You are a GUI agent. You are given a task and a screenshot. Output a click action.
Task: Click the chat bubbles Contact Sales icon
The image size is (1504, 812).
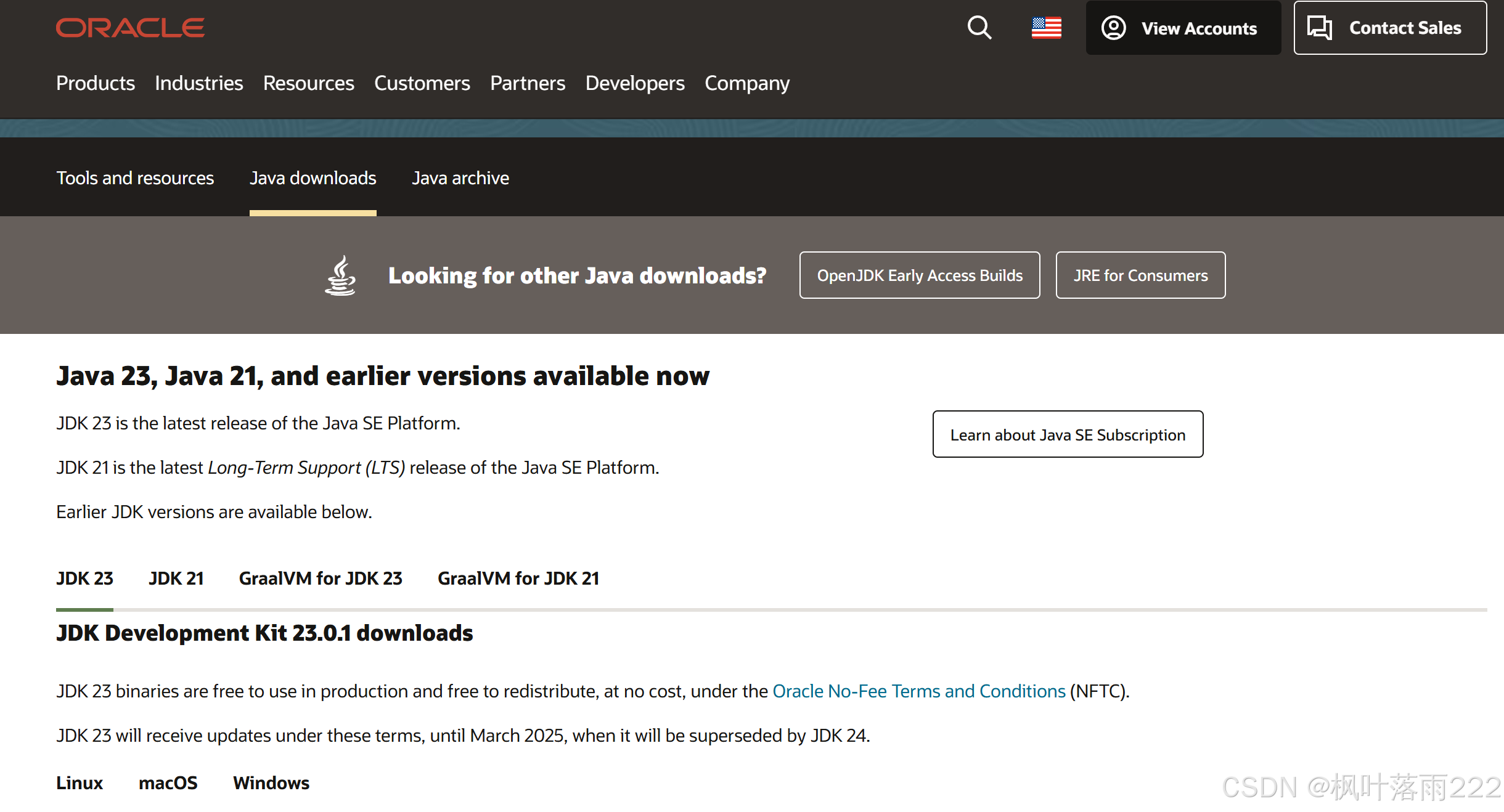[x=1319, y=28]
